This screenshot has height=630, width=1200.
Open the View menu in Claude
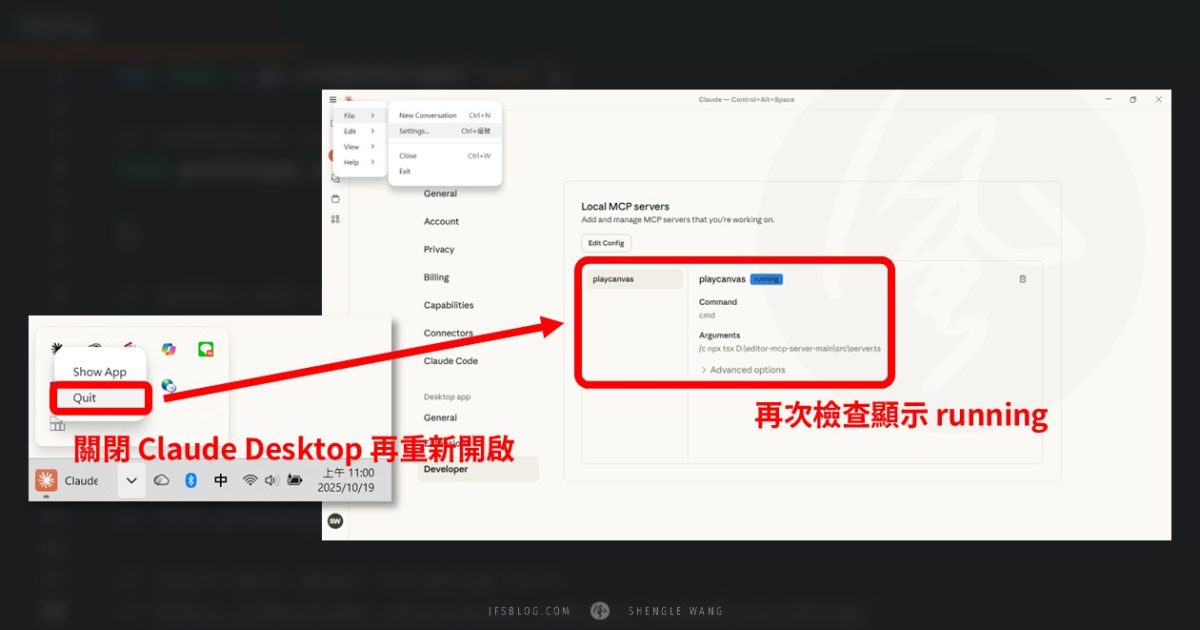point(352,146)
